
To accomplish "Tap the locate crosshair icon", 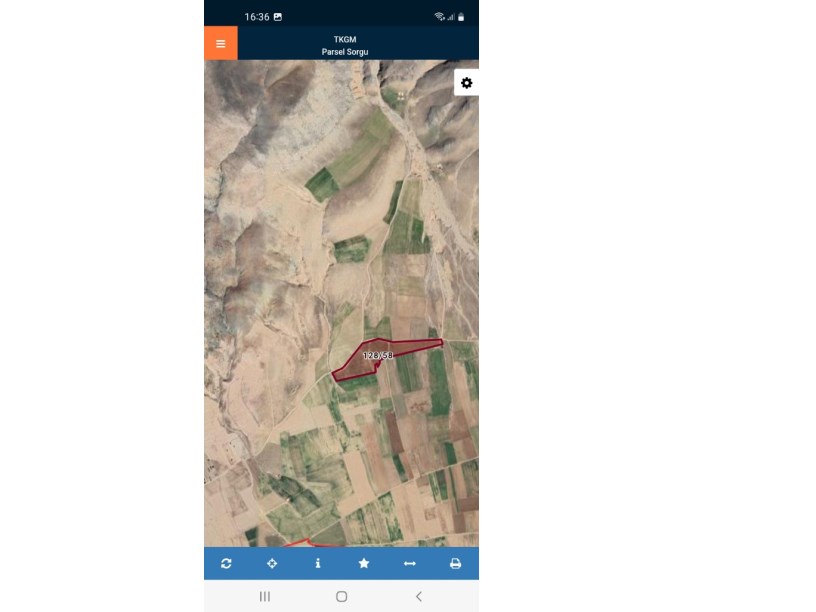I will 272,563.
